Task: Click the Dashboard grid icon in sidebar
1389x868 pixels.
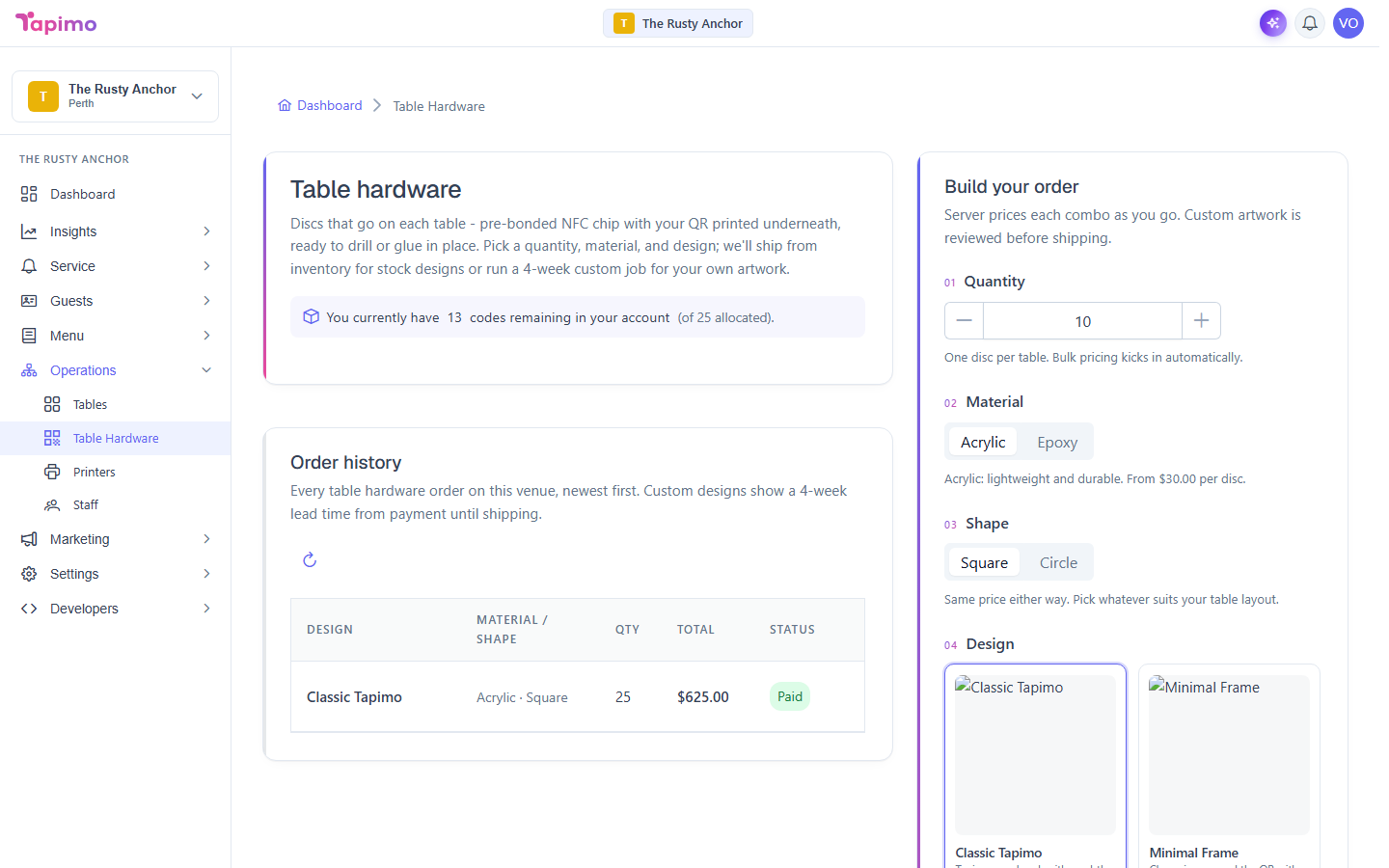Action: 29,194
